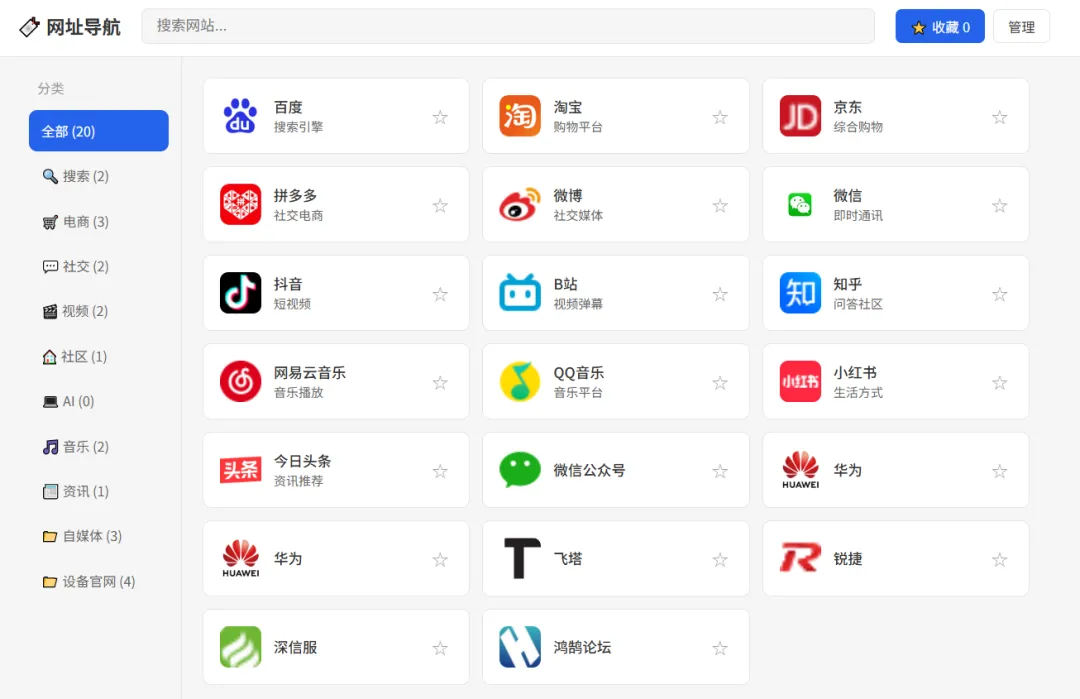This screenshot has height=699, width=1080.
Task: Click 搜索引擎 subtitle under 百度
Action: point(298,127)
